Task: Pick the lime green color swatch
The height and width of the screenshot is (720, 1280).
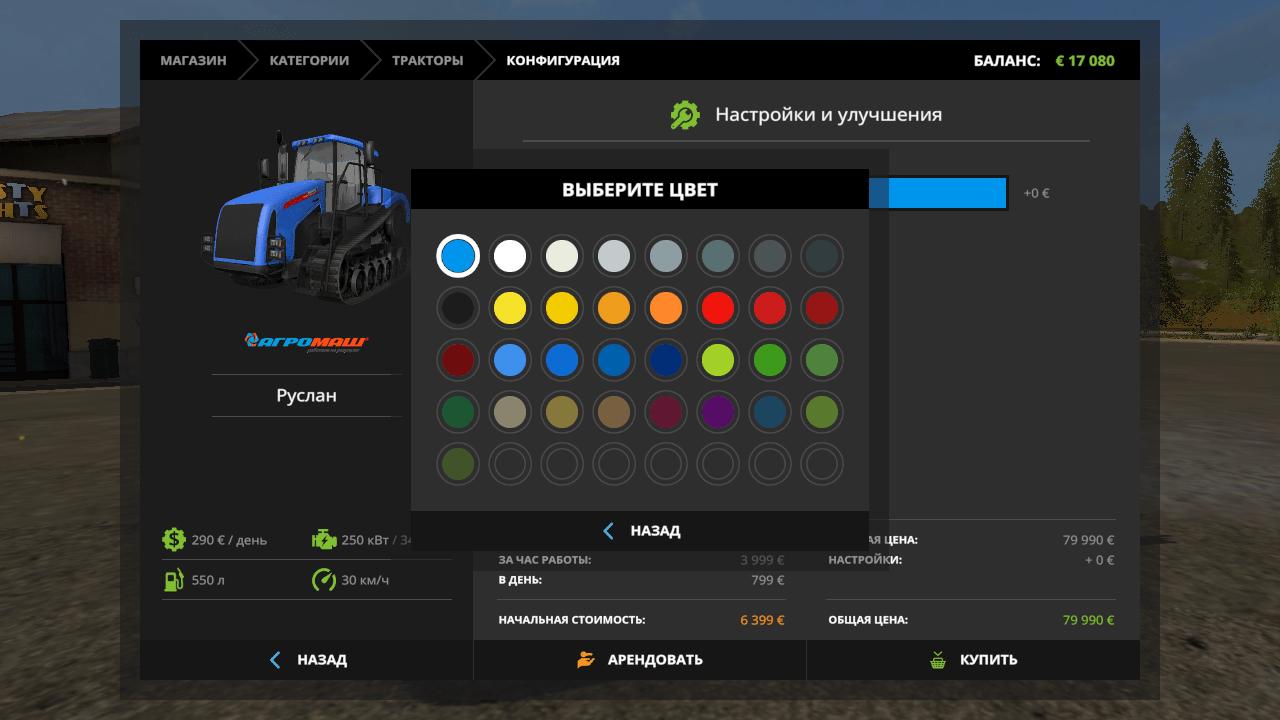Action: click(718, 360)
